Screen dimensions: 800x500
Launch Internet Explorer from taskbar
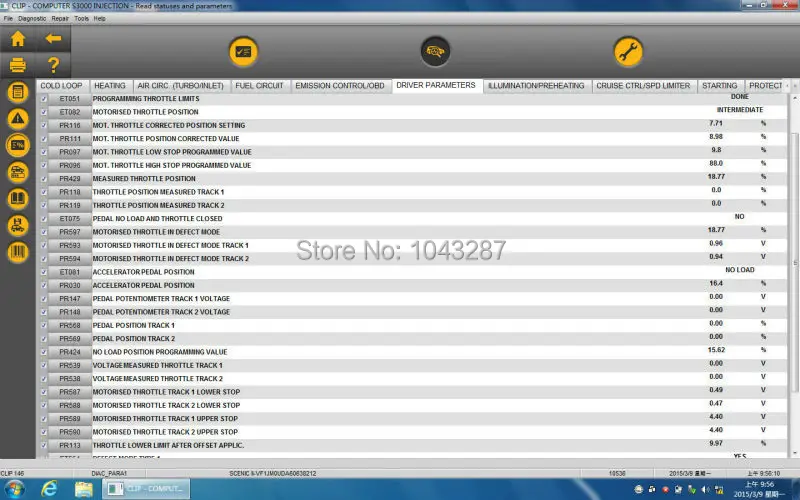click(49, 489)
